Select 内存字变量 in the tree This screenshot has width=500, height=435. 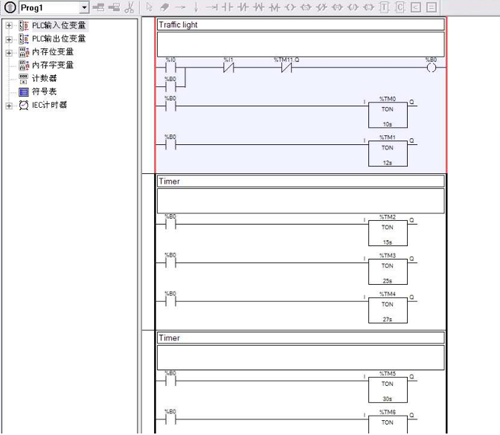(x=53, y=65)
